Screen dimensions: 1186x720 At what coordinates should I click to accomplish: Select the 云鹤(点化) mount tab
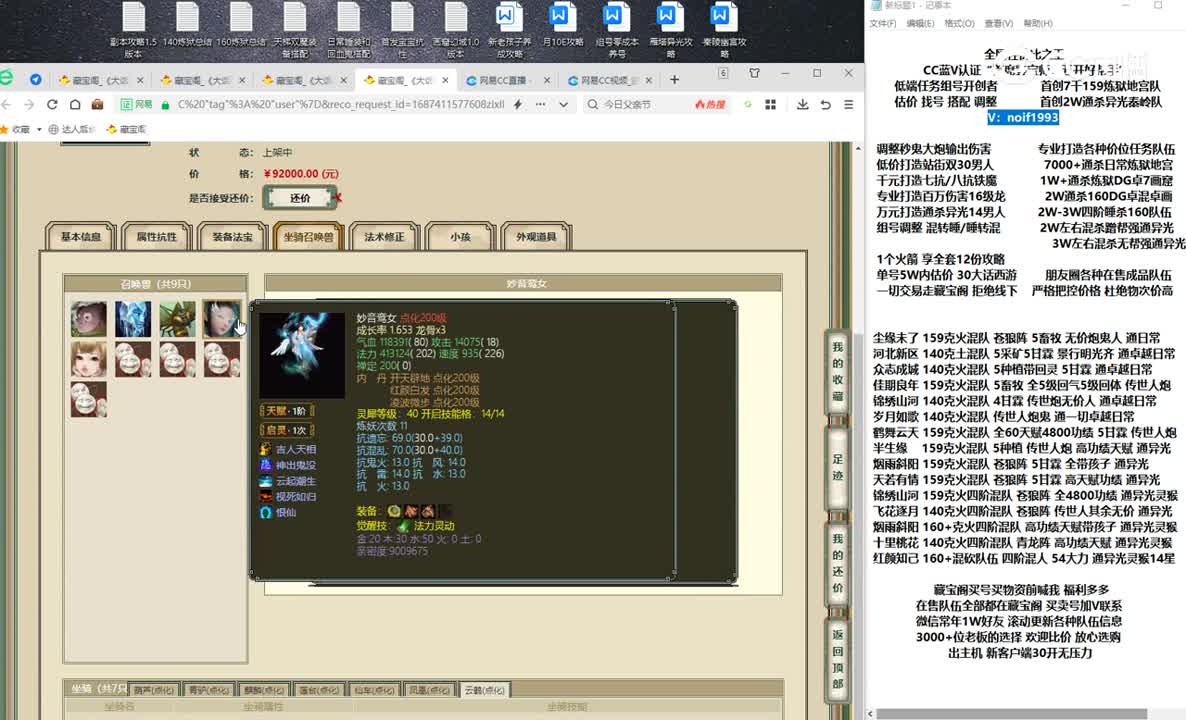[484, 690]
